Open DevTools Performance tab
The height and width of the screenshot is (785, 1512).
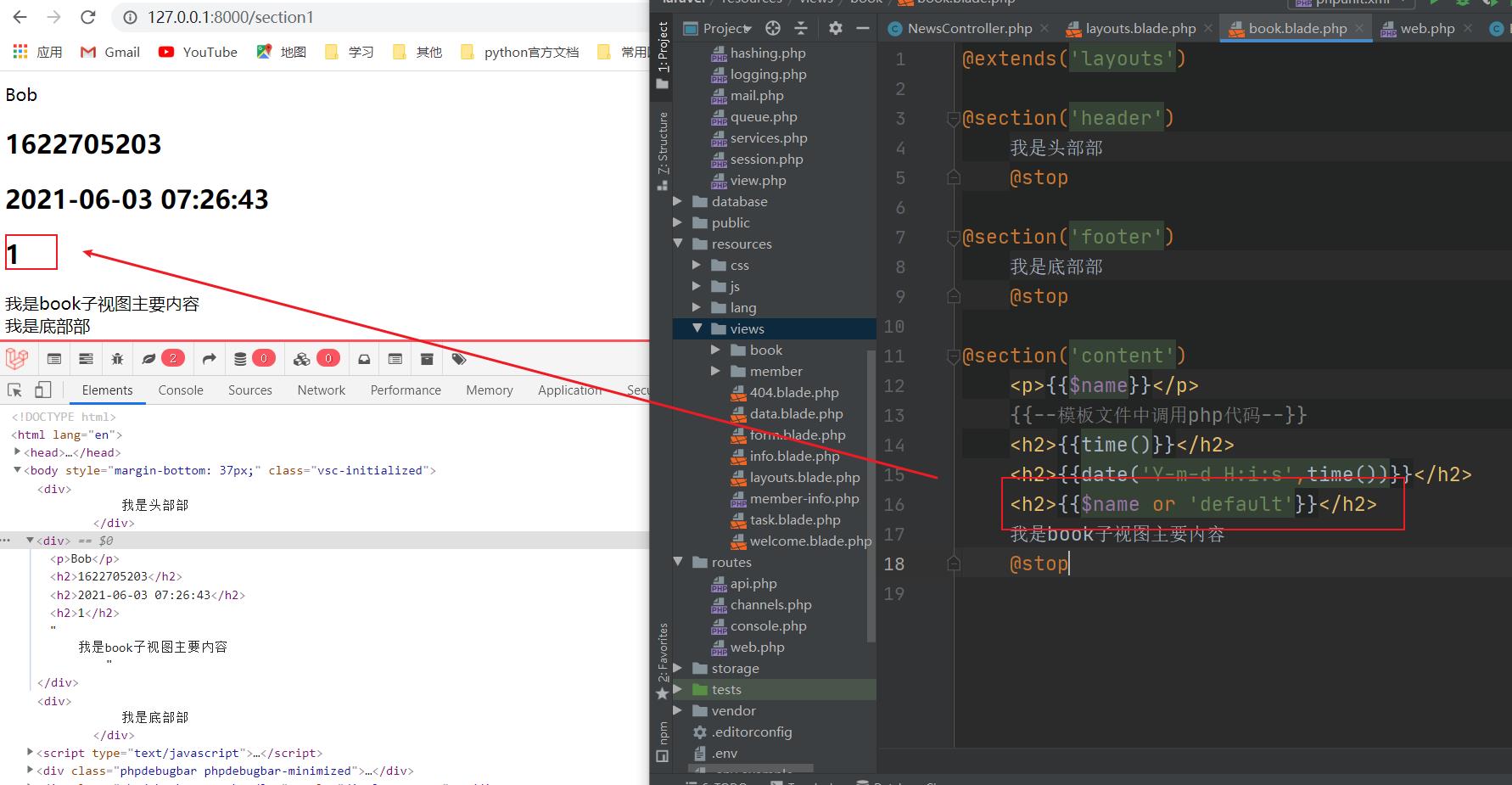[406, 390]
